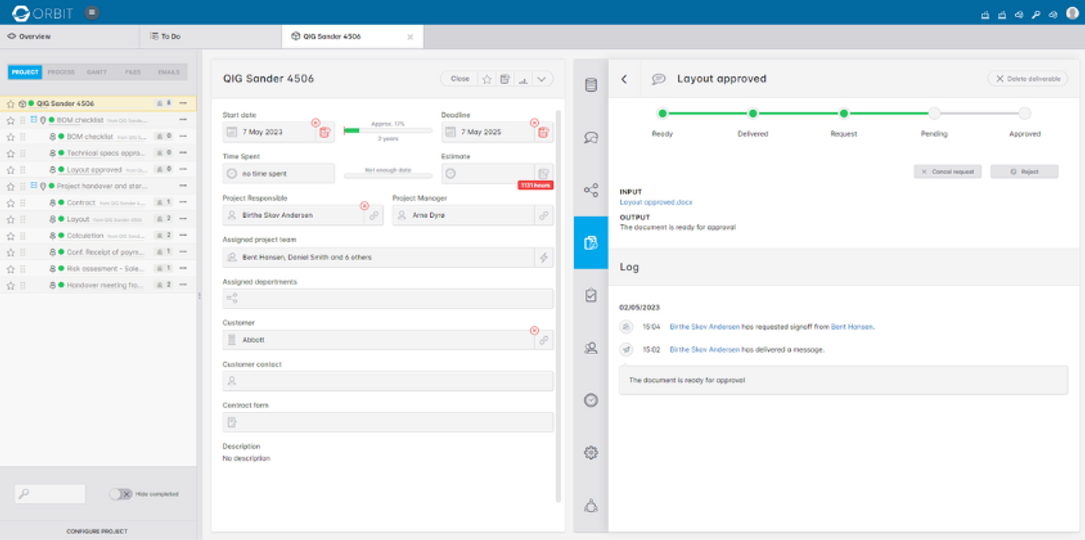Click the share nodes icon in the vertical sidebar

(591, 190)
